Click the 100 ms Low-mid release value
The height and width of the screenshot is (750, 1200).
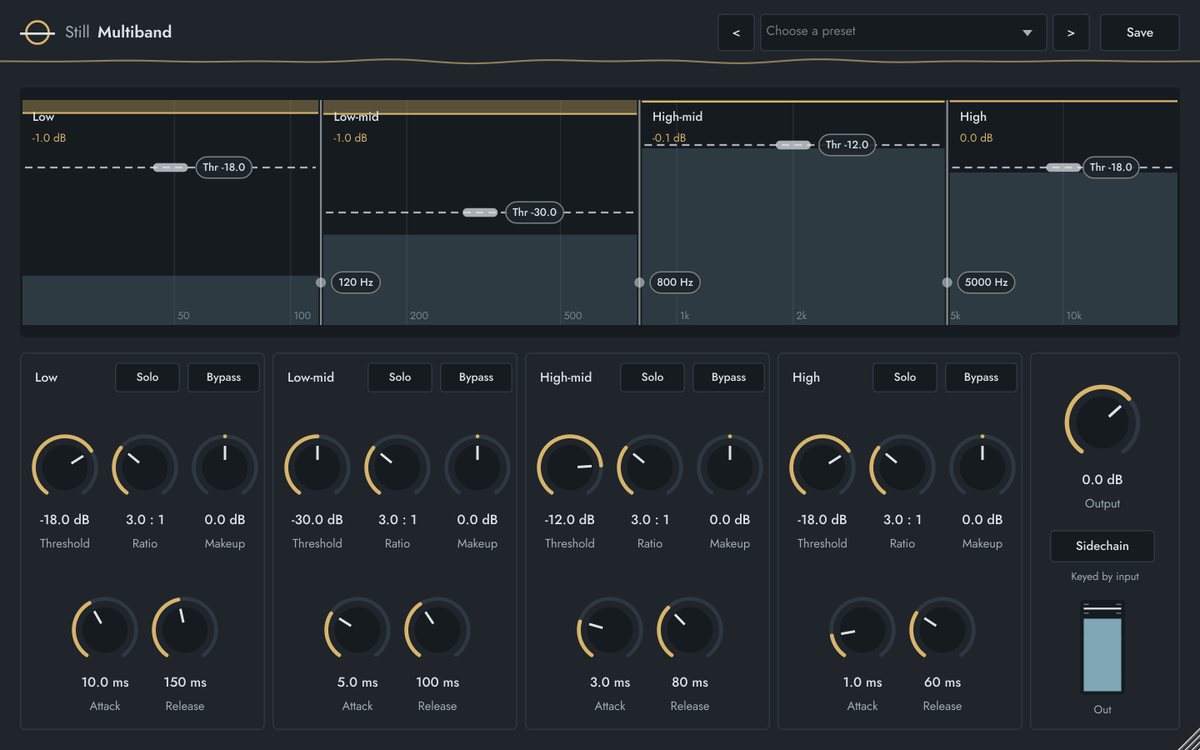[x=437, y=682]
